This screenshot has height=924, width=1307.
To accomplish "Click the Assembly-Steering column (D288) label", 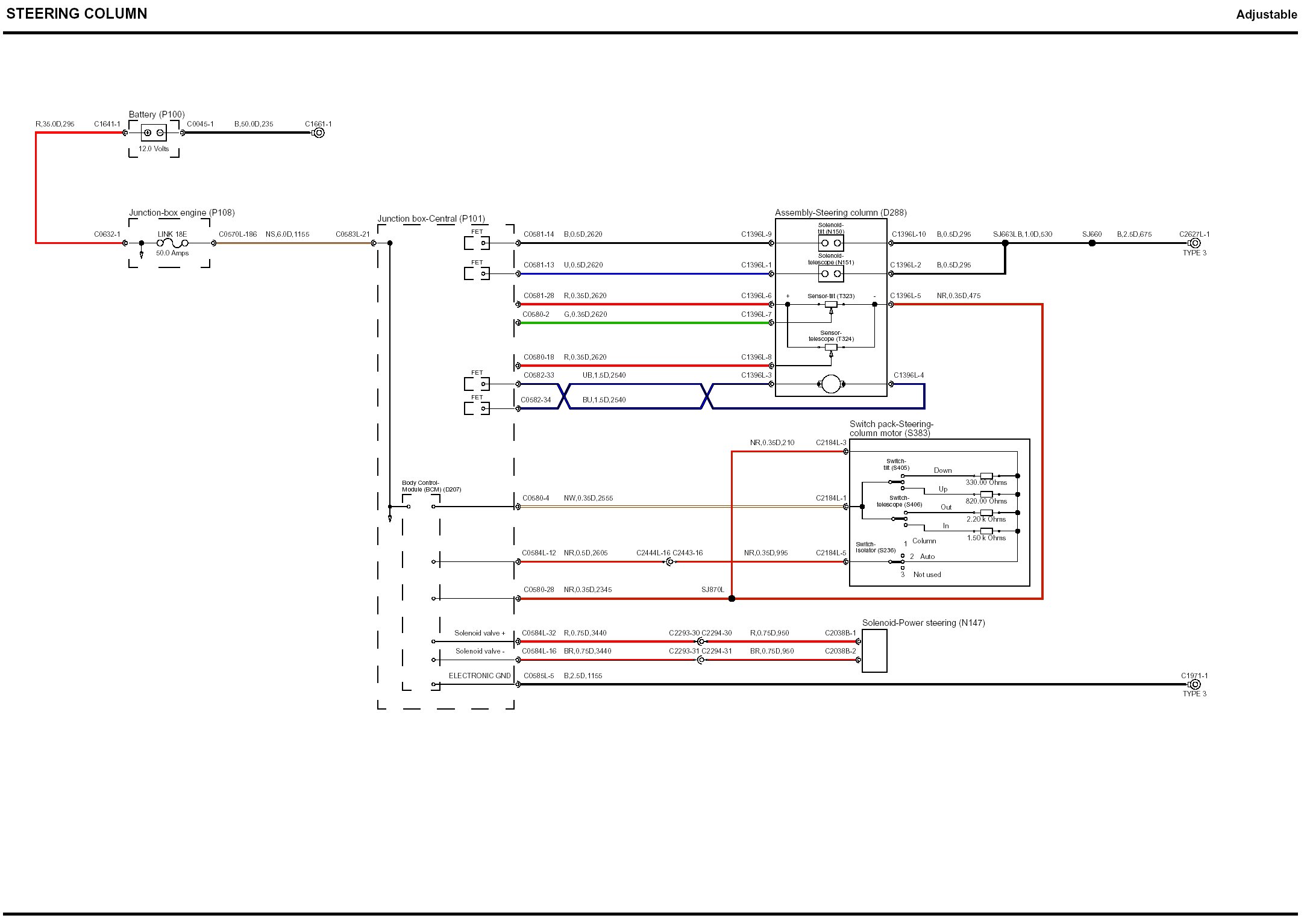I will click(x=841, y=213).
